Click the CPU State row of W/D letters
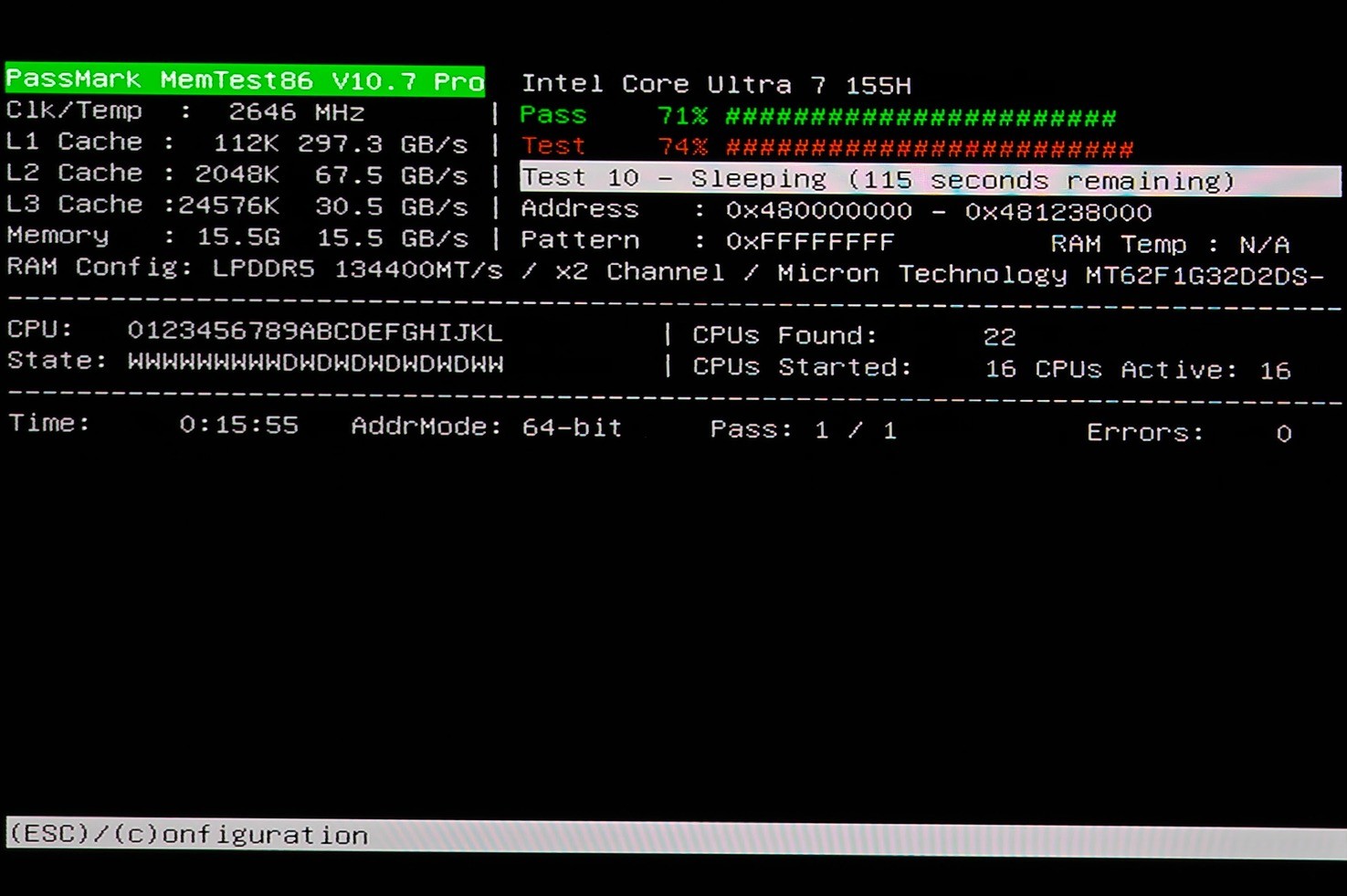This screenshot has height=896, width=1347. 314,363
